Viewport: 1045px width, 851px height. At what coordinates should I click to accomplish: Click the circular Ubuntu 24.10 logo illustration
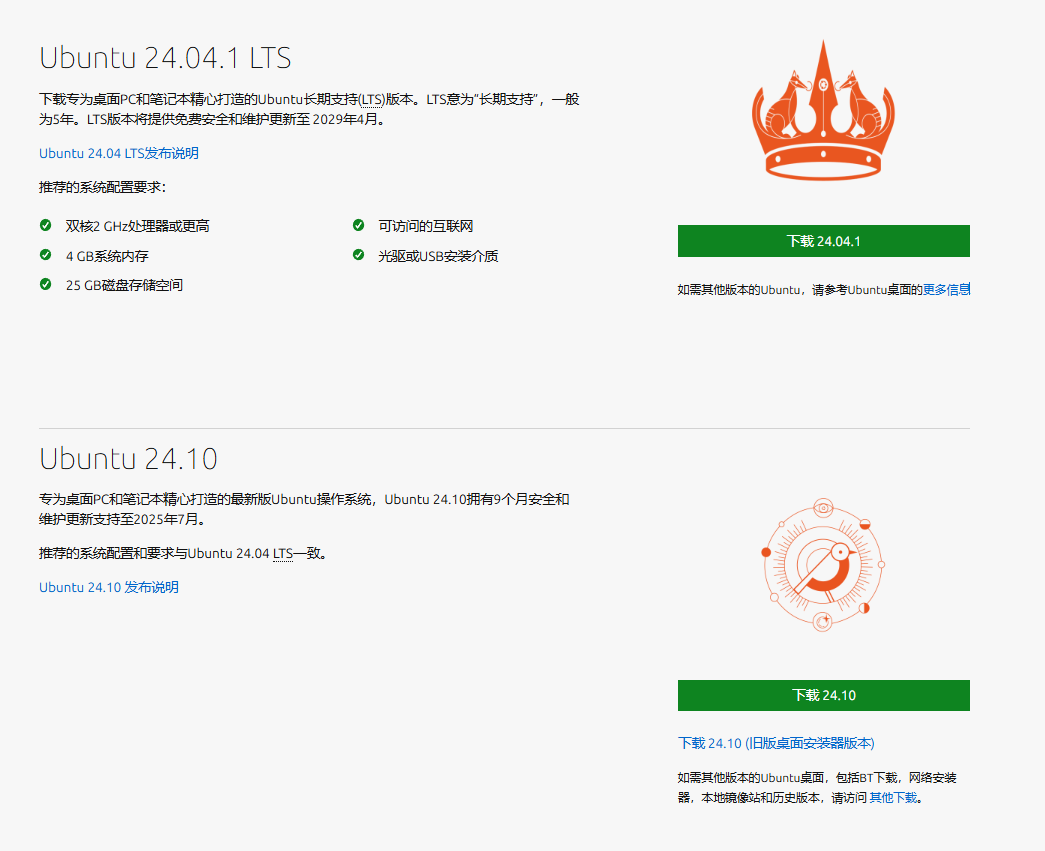click(x=823, y=564)
